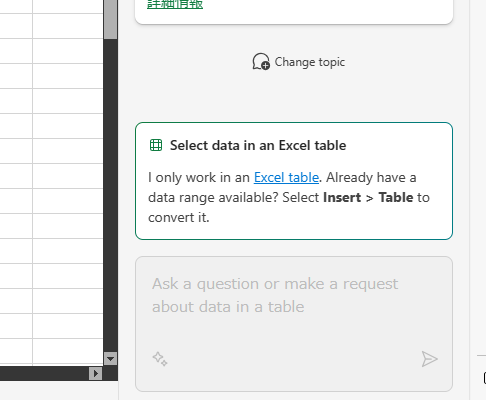Click the partially visible icon at the right edge
Image resolution: width=486 pixels, height=400 pixels.
pos(485,378)
